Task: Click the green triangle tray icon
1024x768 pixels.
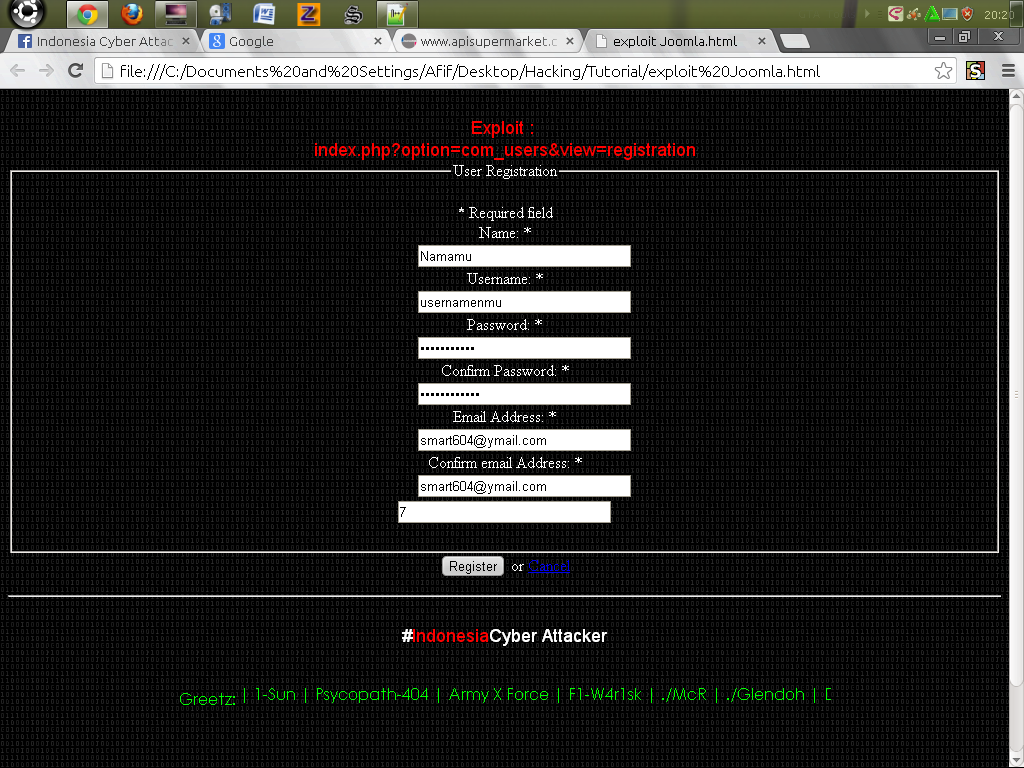Action: pyautogui.click(x=933, y=14)
